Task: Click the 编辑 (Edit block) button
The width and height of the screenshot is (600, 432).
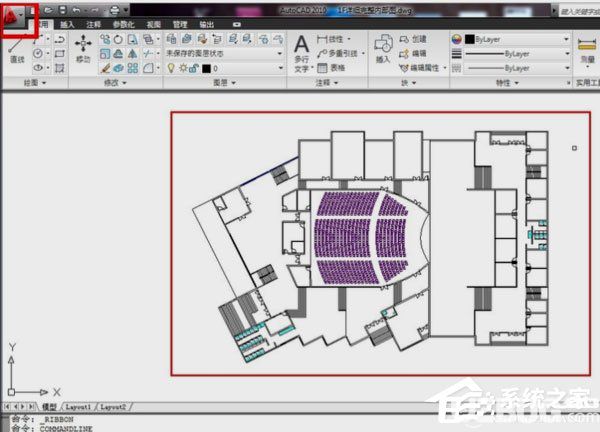Action: [x=413, y=54]
